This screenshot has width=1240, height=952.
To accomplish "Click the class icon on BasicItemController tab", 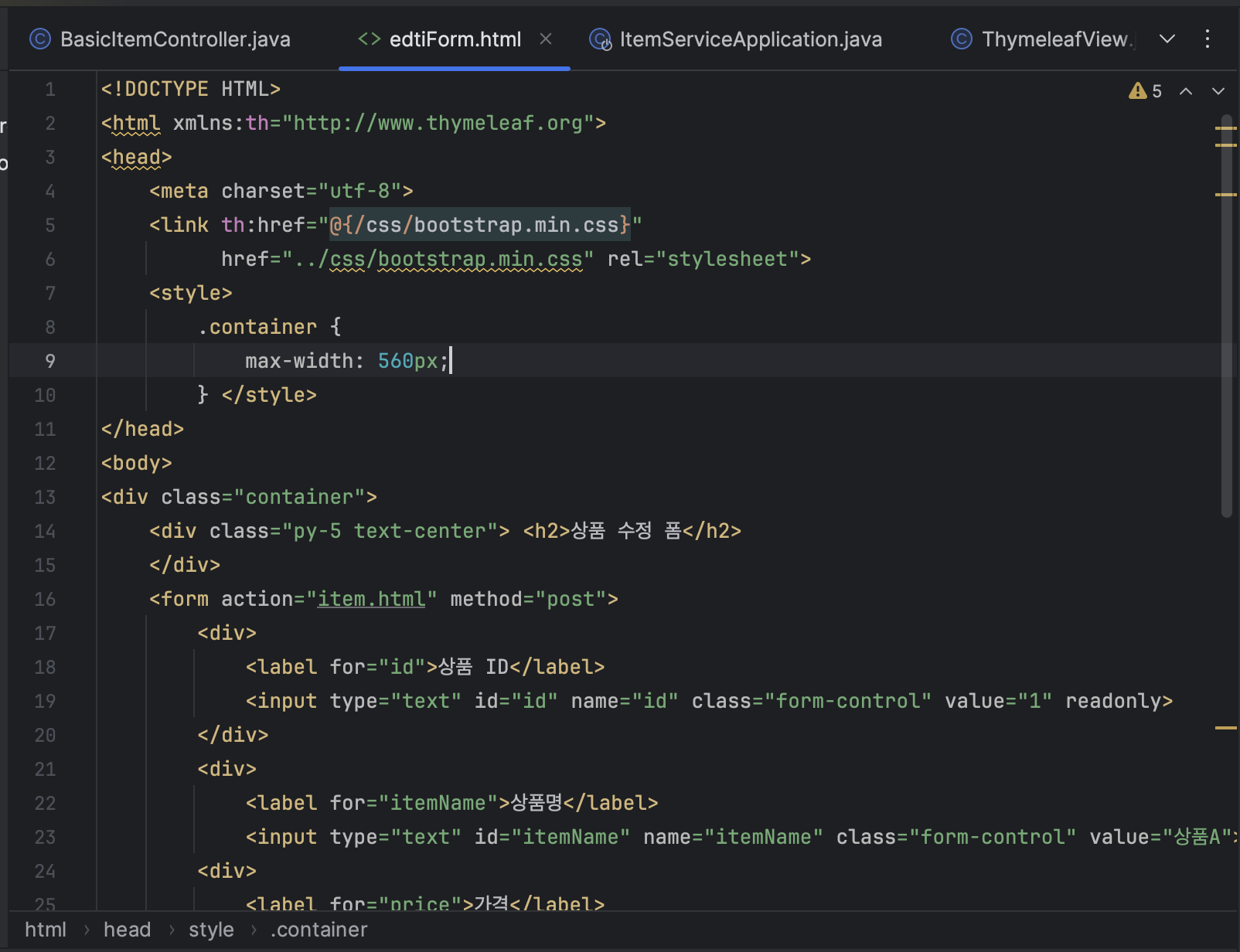I will click(x=39, y=39).
